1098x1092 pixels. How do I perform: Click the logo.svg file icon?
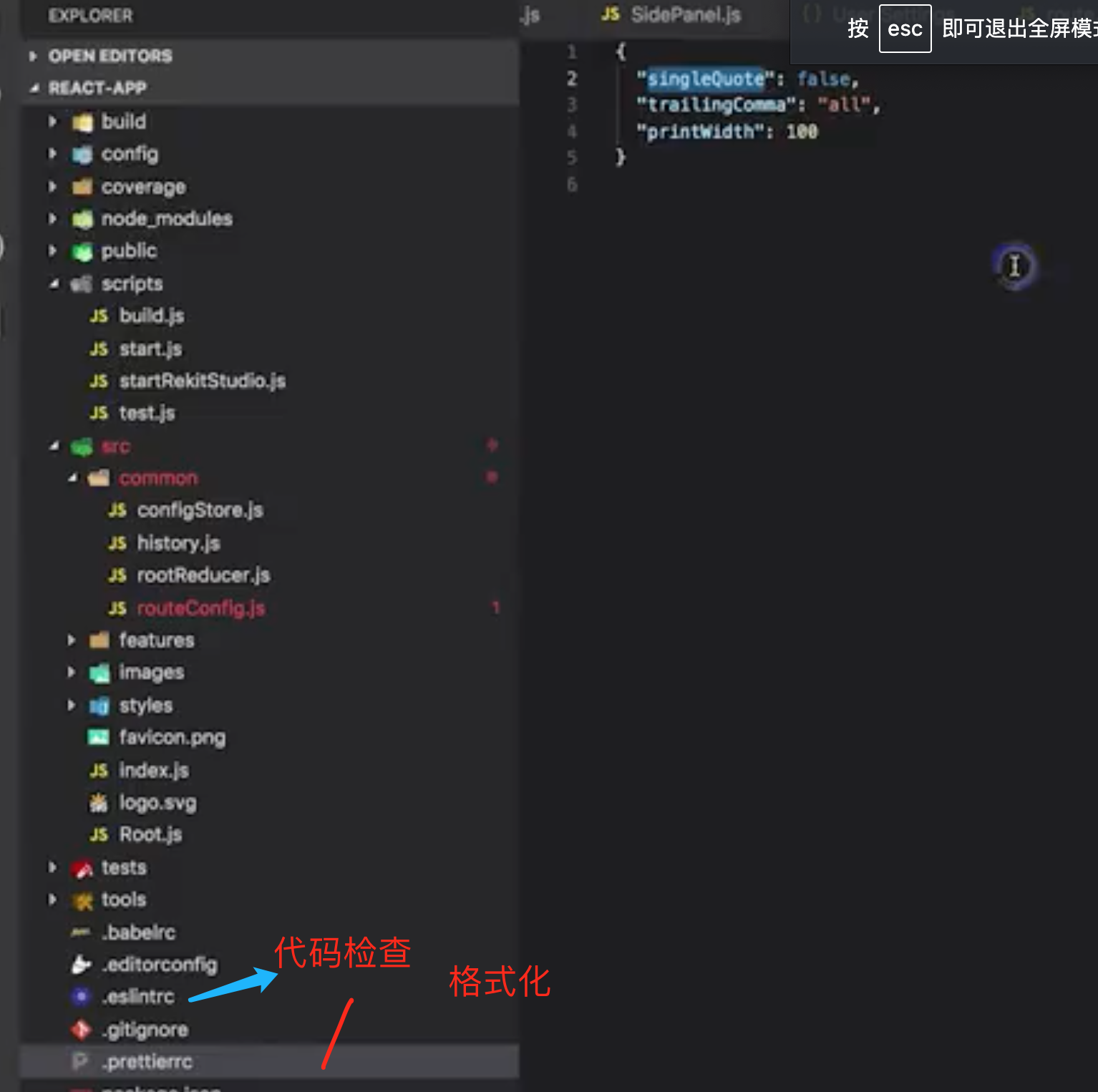(x=98, y=803)
